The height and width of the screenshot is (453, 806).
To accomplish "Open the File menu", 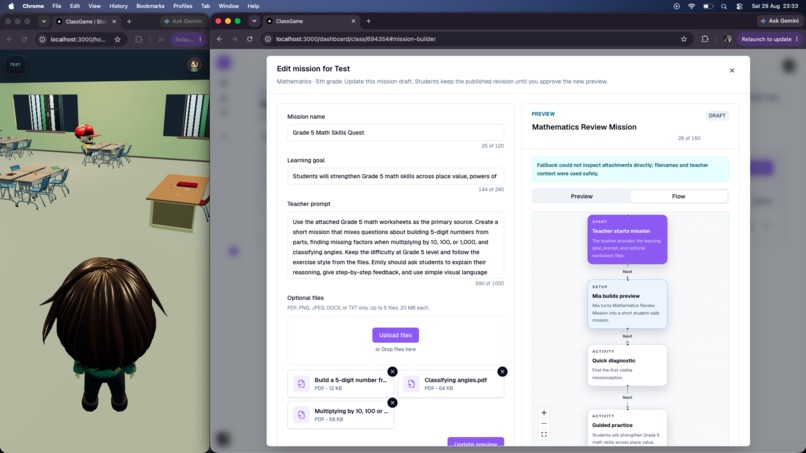I will [x=57, y=6].
